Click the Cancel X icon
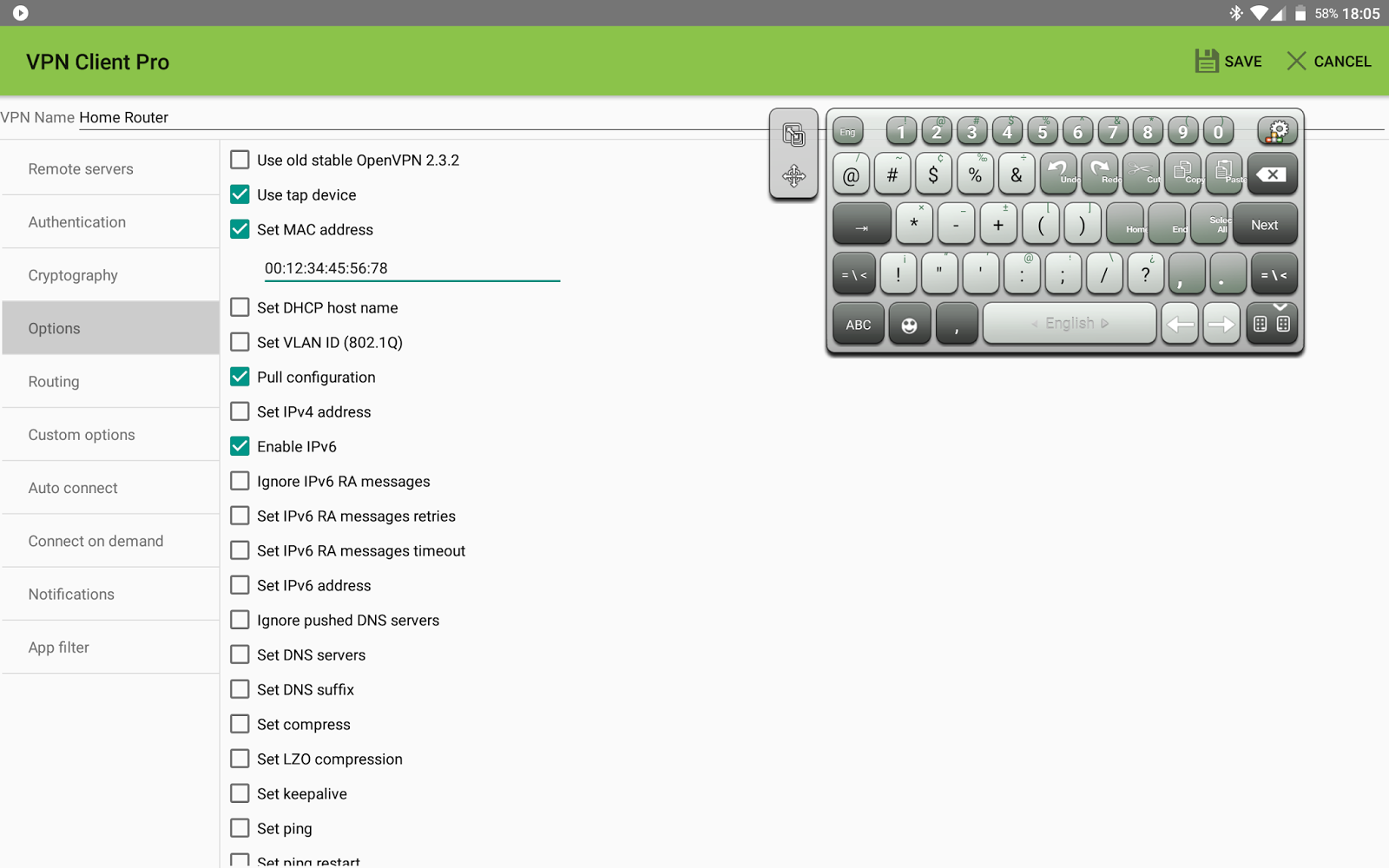The image size is (1389, 868). pyautogui.click(x=1296, y=61)
